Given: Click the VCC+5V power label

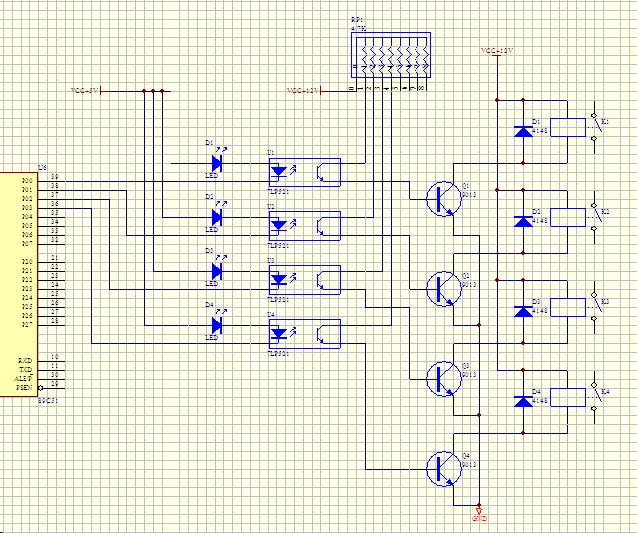Looking at the screenshot, I should [85, 91].
